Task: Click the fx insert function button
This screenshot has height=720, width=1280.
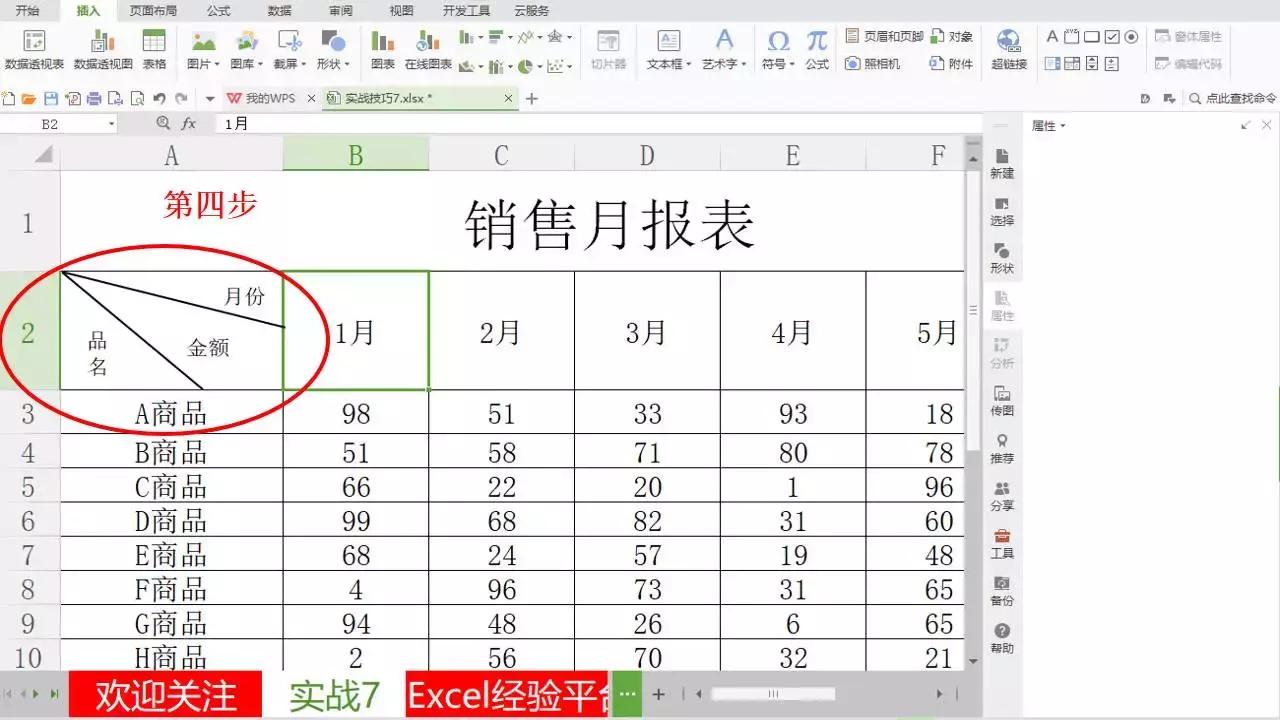Action: click(189, 123)
